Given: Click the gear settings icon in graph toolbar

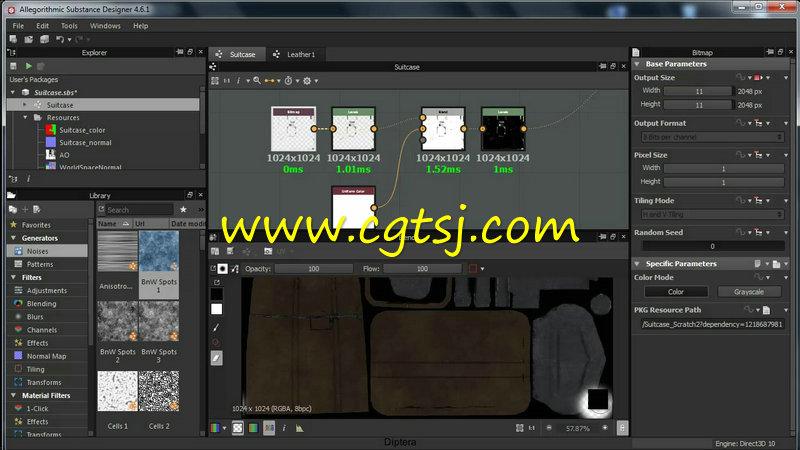Looking at the screenshot, I should point(307,81).
